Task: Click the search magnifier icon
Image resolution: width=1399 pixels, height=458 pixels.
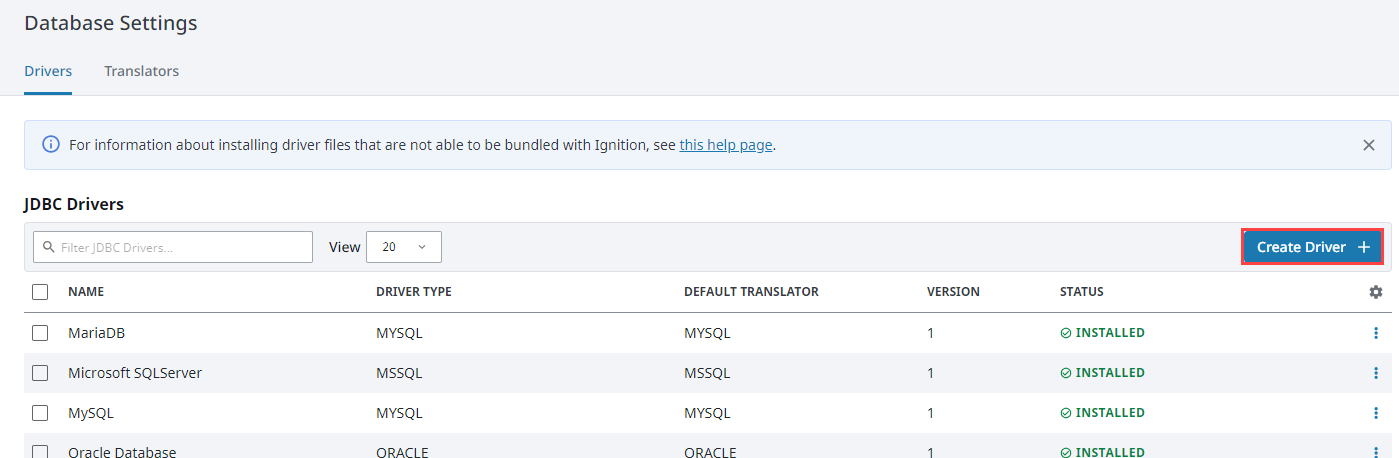Action: pyautogui.click(x=48, y=247)
